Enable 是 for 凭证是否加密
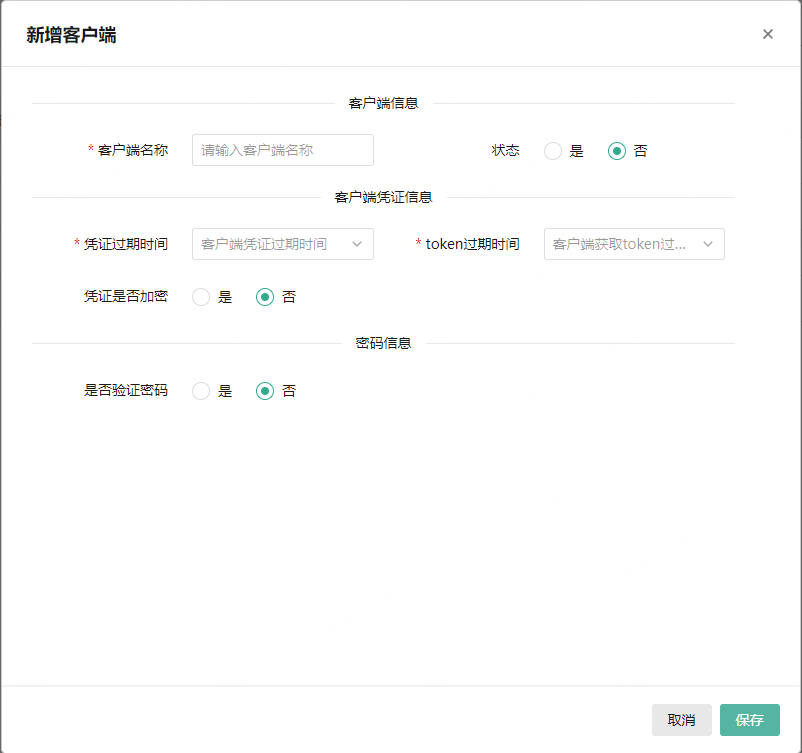The image size is (802, 753). click(x=200, y=297)
